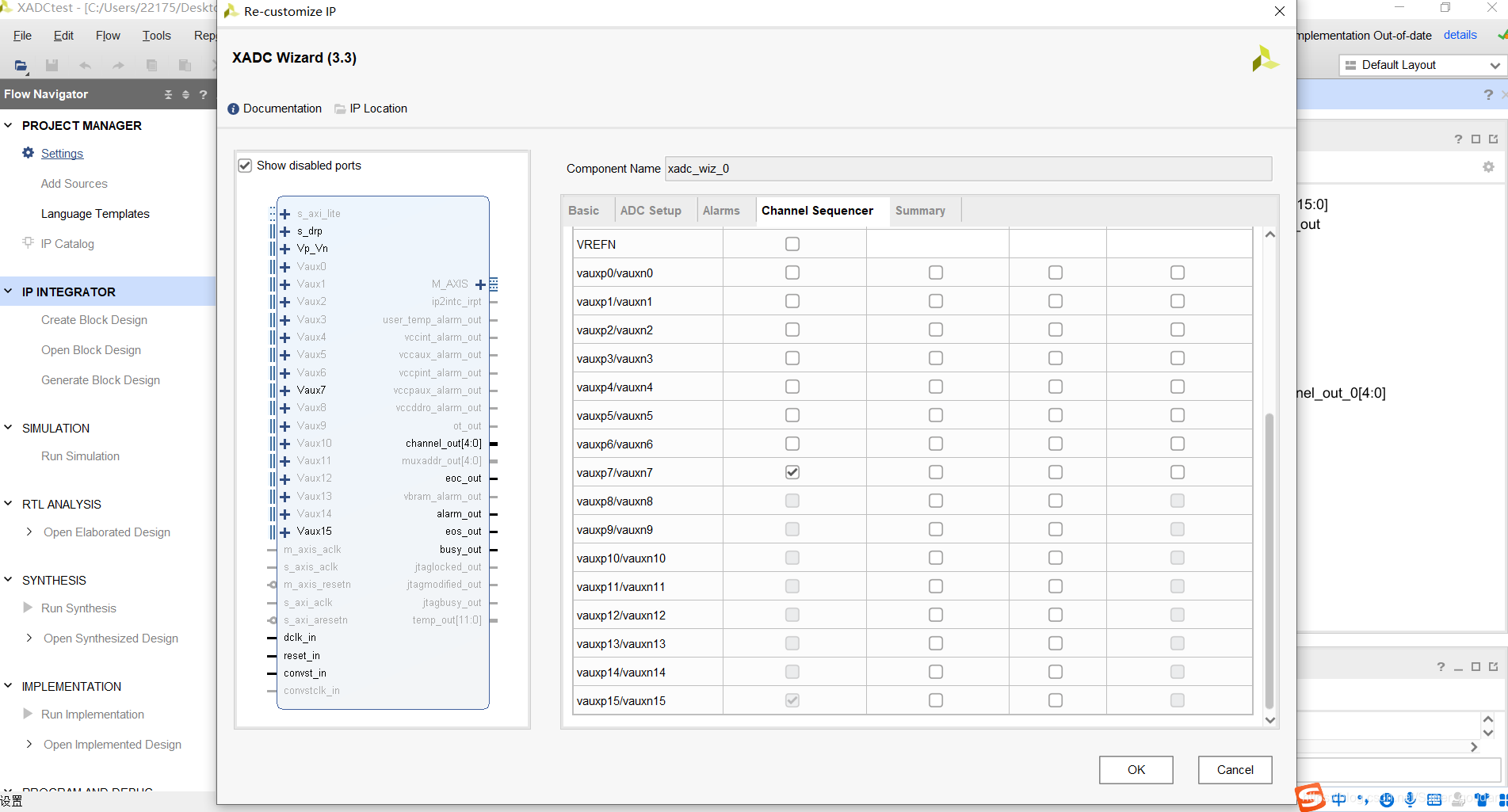Click the Component Name input field
Image resolution: width=1508 pixels, height=812 pixels.
(968, 169)
